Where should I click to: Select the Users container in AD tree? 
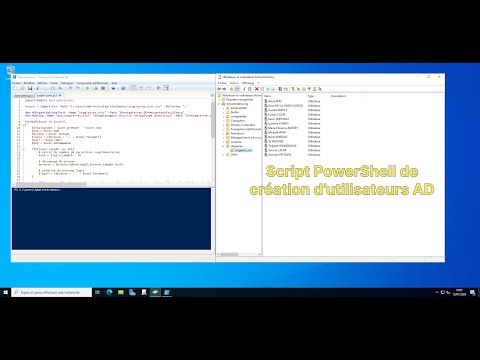pyautogui.click(x=234, y=155)
